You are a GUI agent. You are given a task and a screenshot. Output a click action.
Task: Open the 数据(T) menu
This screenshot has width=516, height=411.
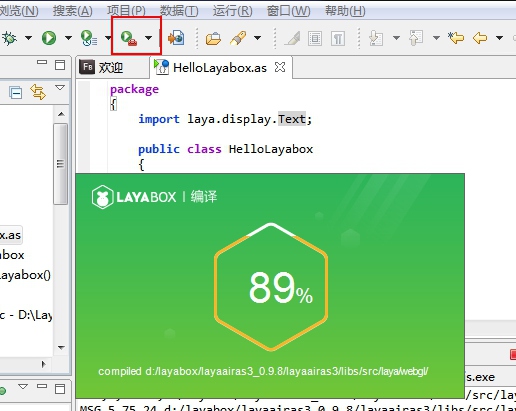(x=179, y=11)
